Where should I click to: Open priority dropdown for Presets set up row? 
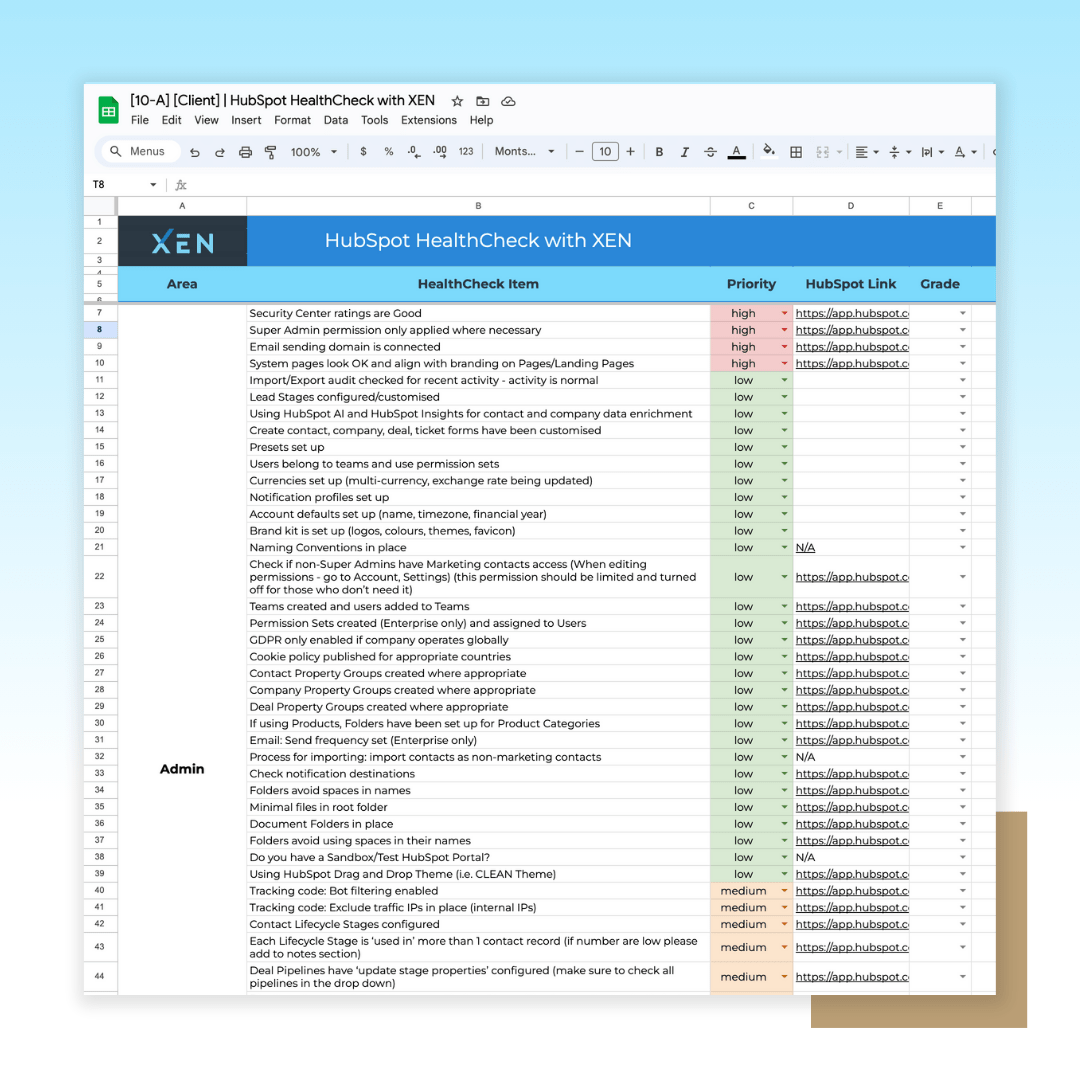pyautogui.click(x=784, y=448)
